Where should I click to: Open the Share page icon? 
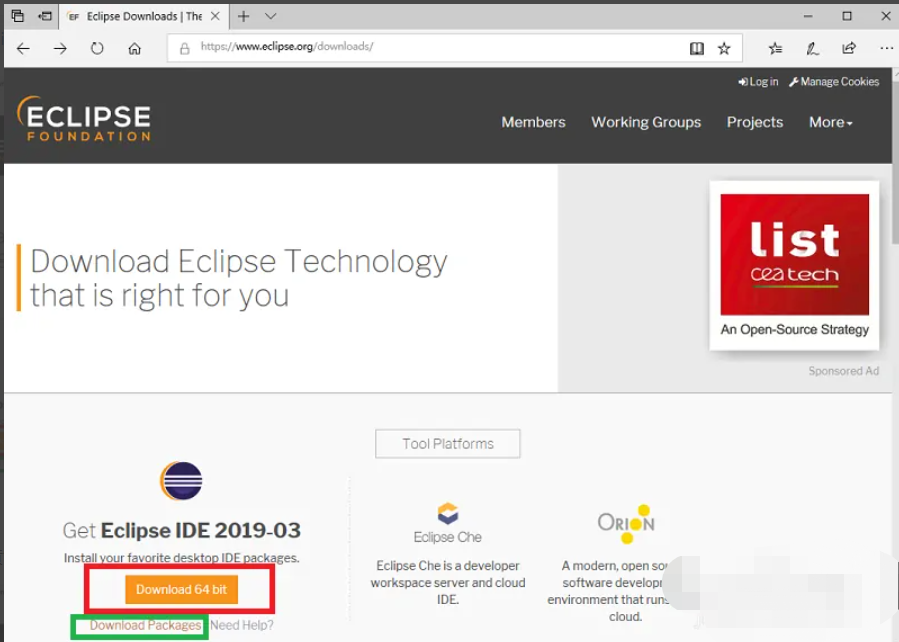tap(849, 48)
